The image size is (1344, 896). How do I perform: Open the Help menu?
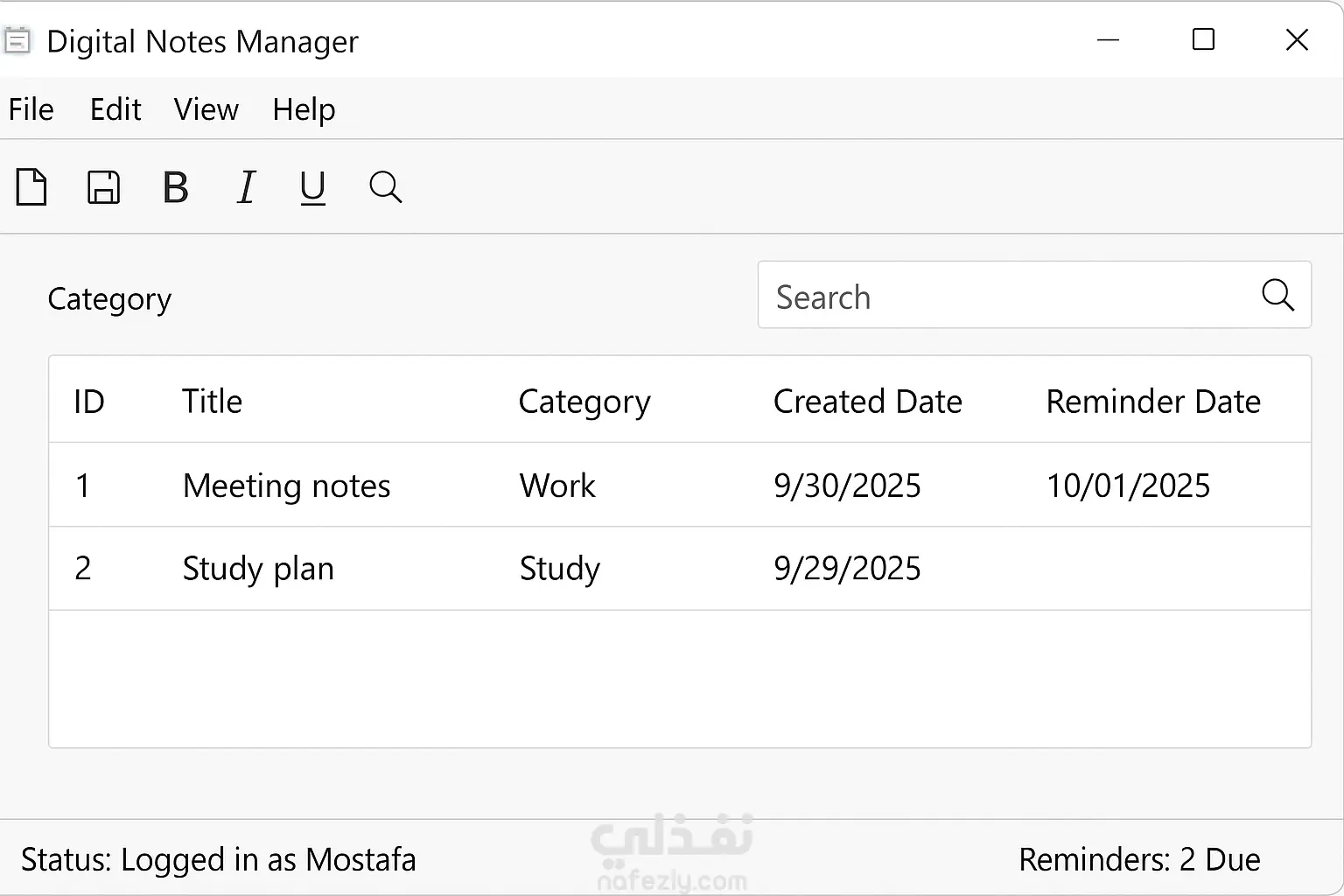[x=304, y=109]
